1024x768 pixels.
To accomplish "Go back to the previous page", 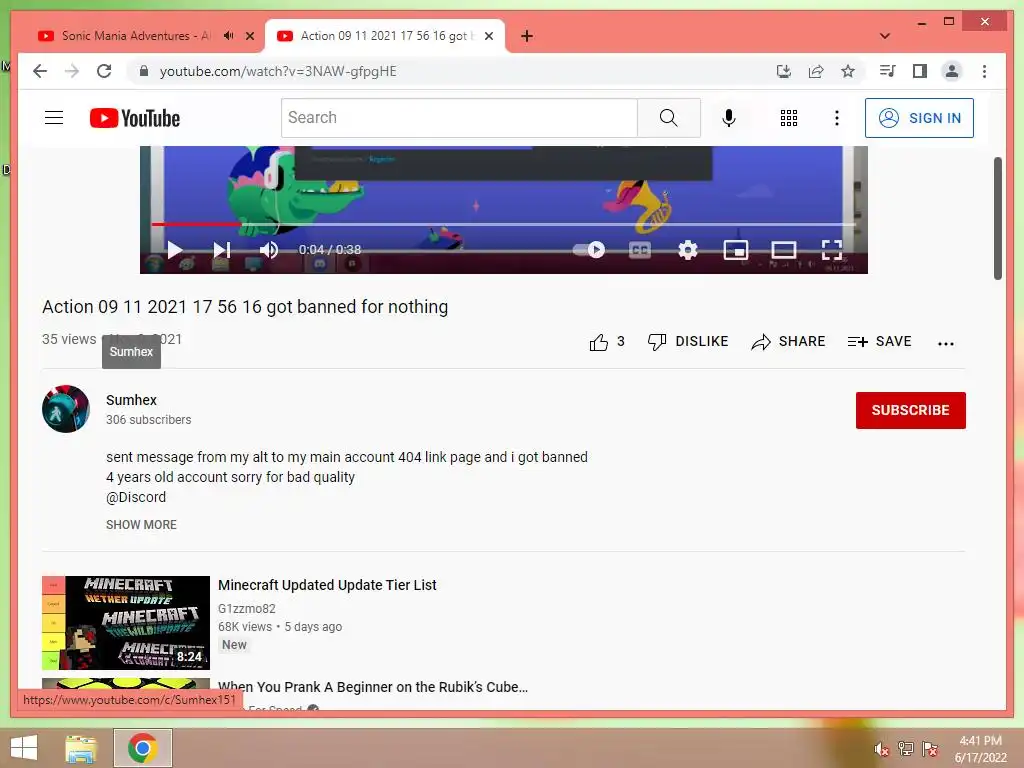I will pos(40,71).
